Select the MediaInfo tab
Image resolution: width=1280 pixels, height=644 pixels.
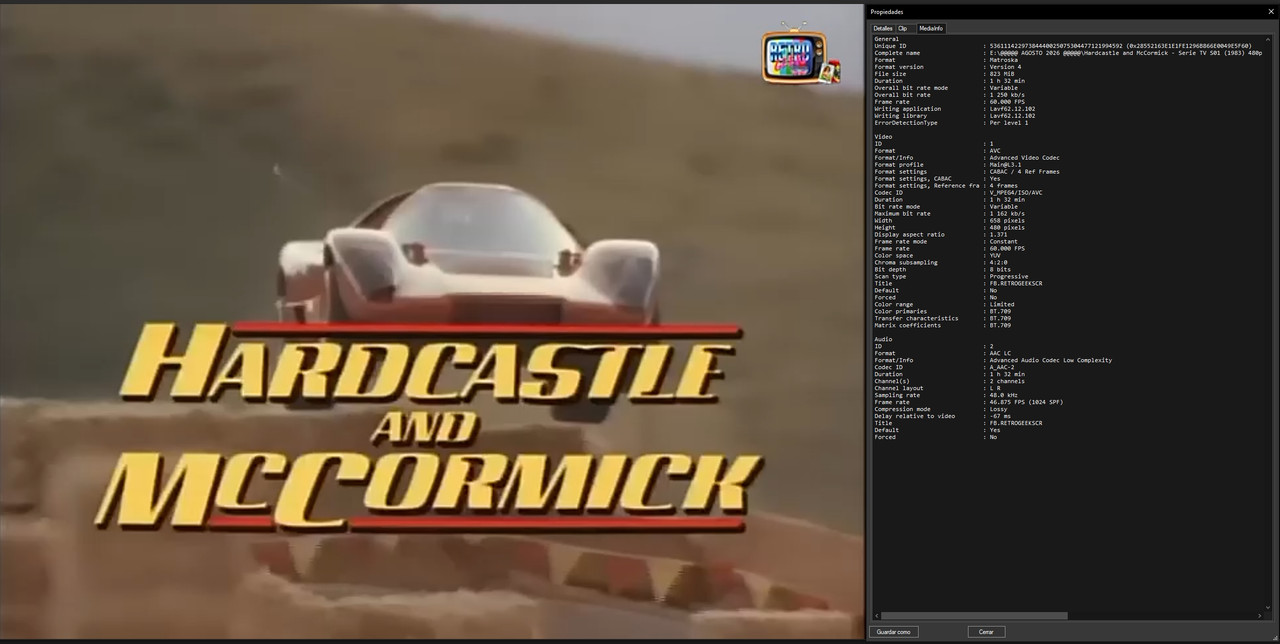click(x=931, y=28)
